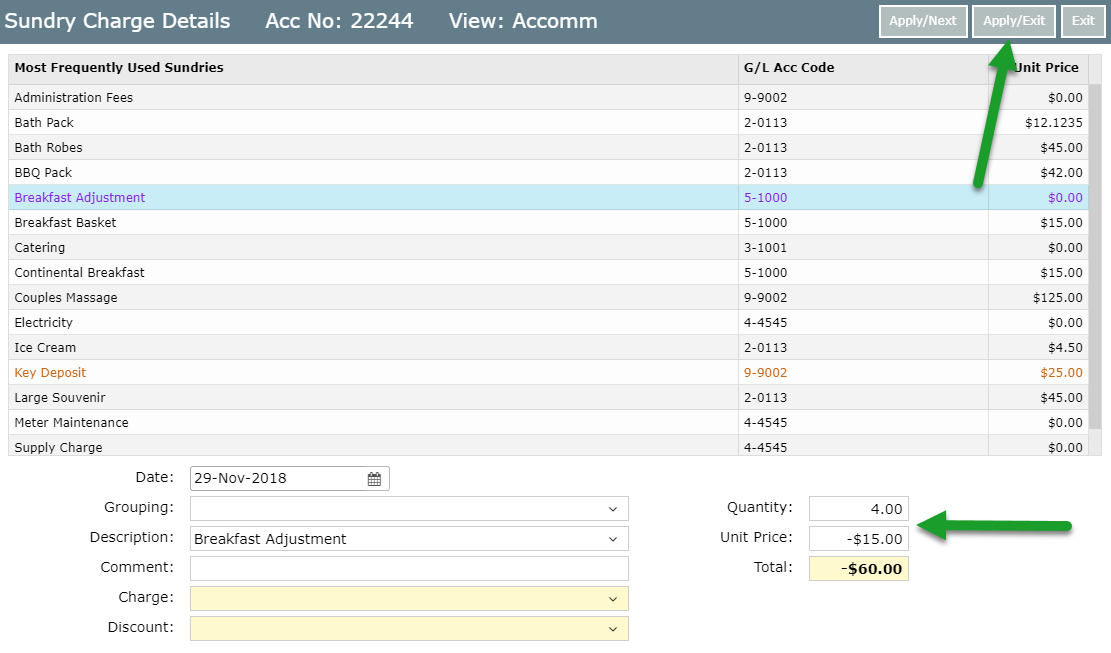The width and height of the screenshot is (1111, 653).
Task: Choose Continental Breakfast in the list
Action: 548,273
